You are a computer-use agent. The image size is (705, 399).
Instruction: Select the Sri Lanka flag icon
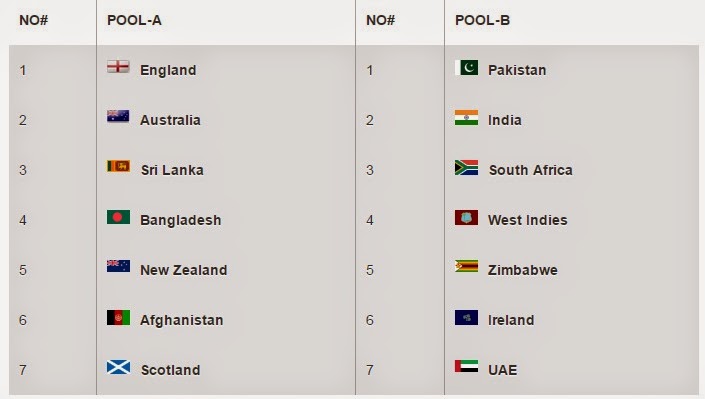click(x=118, y=166)
